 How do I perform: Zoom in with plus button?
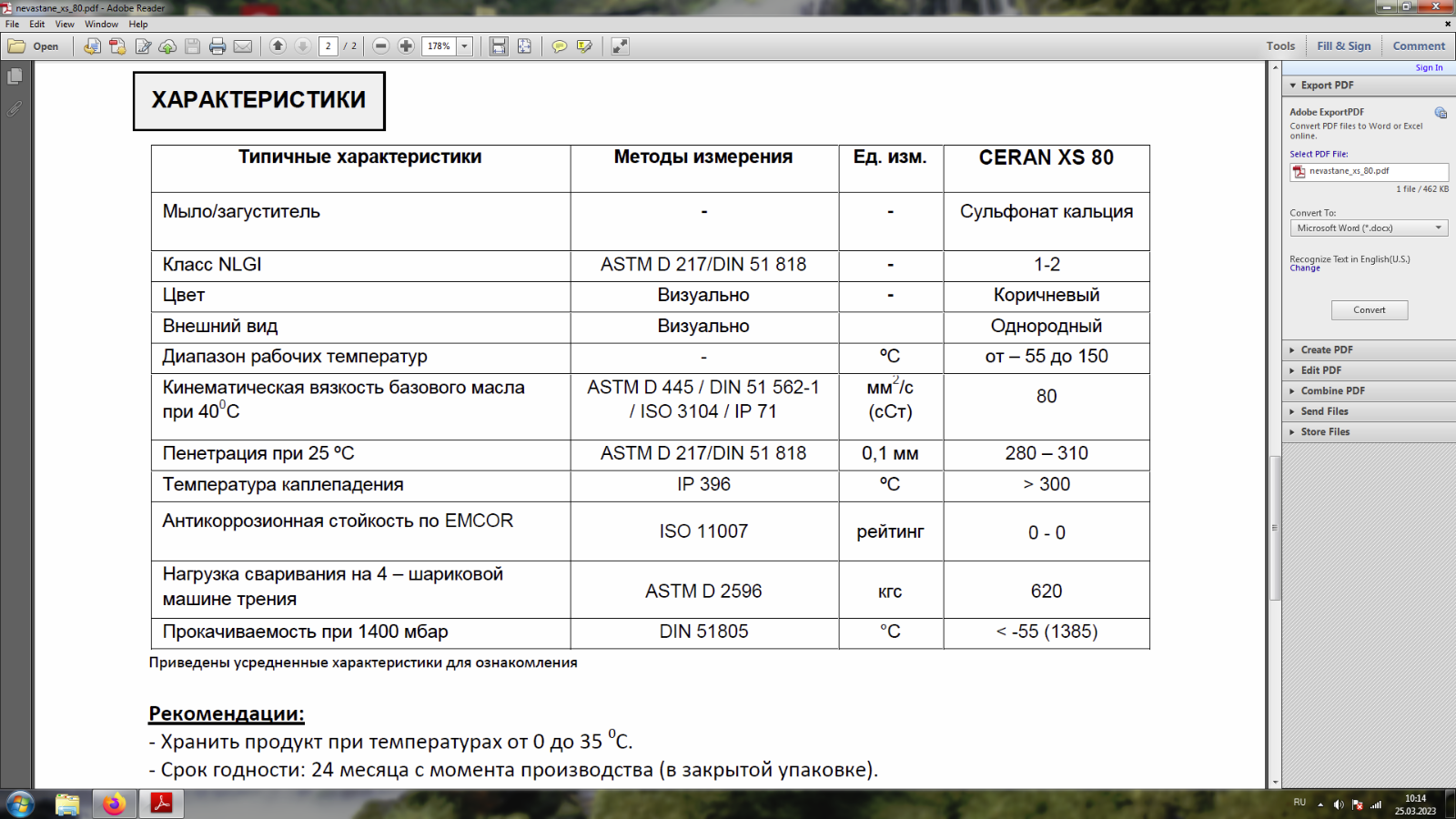[x=406, y=46]
